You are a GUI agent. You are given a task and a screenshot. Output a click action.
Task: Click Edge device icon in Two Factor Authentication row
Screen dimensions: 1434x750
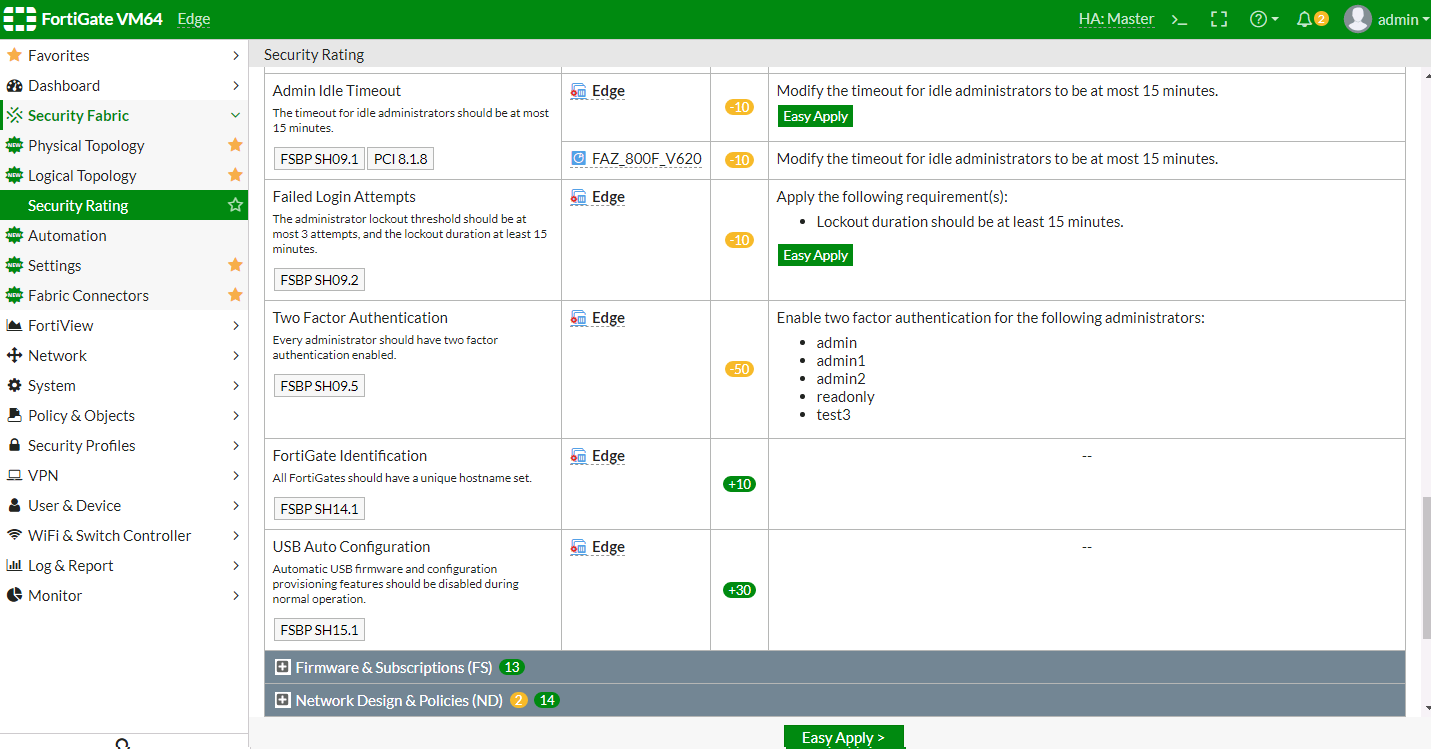pos(578,318)
